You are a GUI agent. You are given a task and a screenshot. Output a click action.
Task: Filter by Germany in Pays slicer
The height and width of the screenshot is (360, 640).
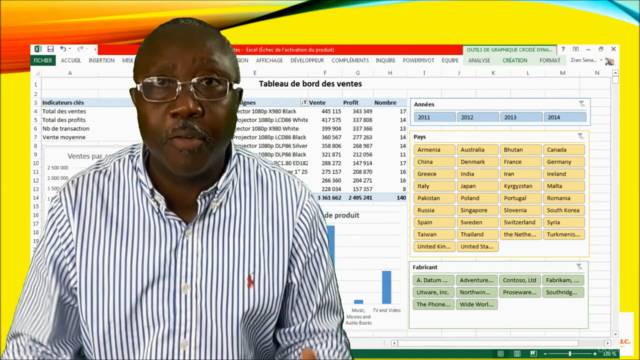(x=564, y=162)
